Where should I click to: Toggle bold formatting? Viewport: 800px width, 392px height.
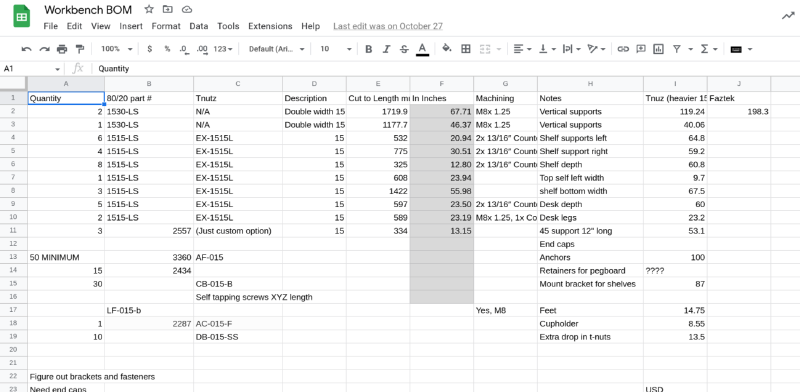[368, 49]
